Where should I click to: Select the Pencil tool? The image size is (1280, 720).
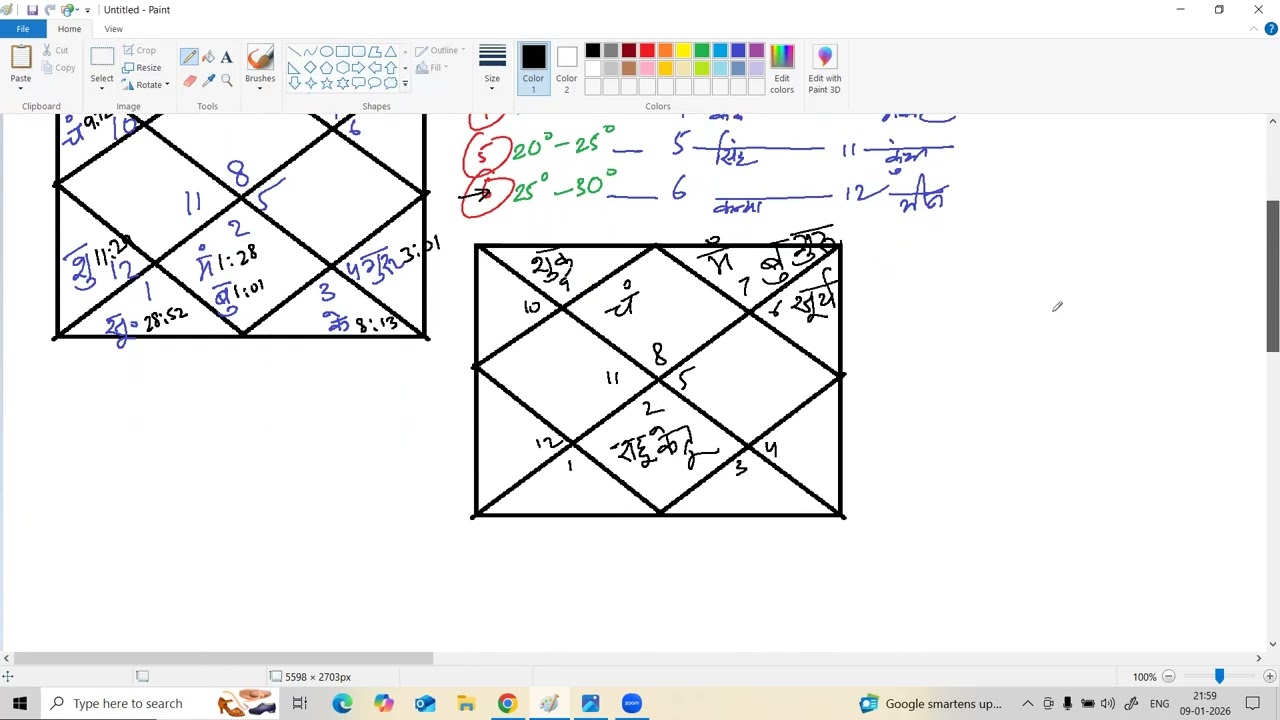click(x=189, y=57)
